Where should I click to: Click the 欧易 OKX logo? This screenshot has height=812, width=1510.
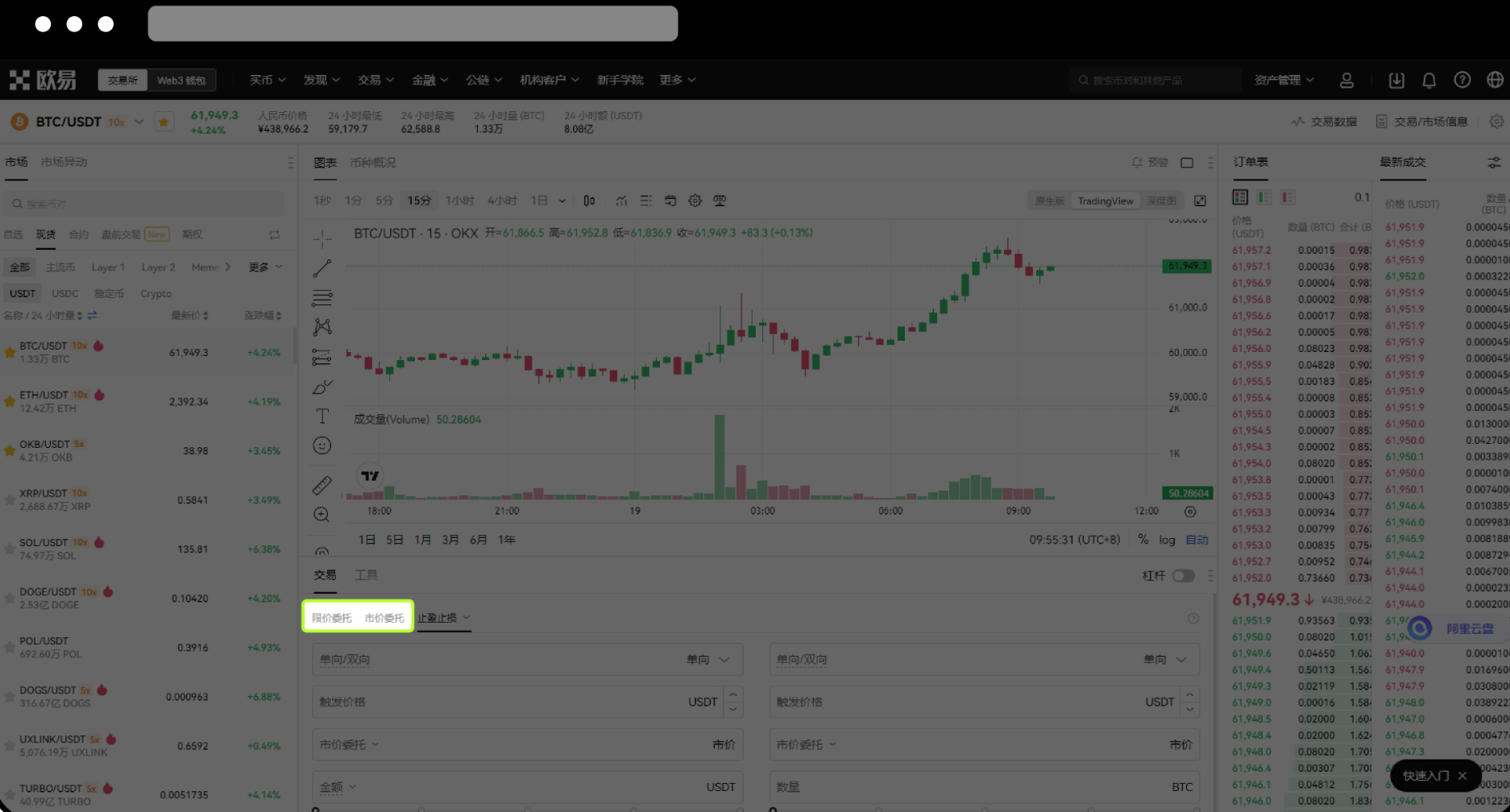43,80
